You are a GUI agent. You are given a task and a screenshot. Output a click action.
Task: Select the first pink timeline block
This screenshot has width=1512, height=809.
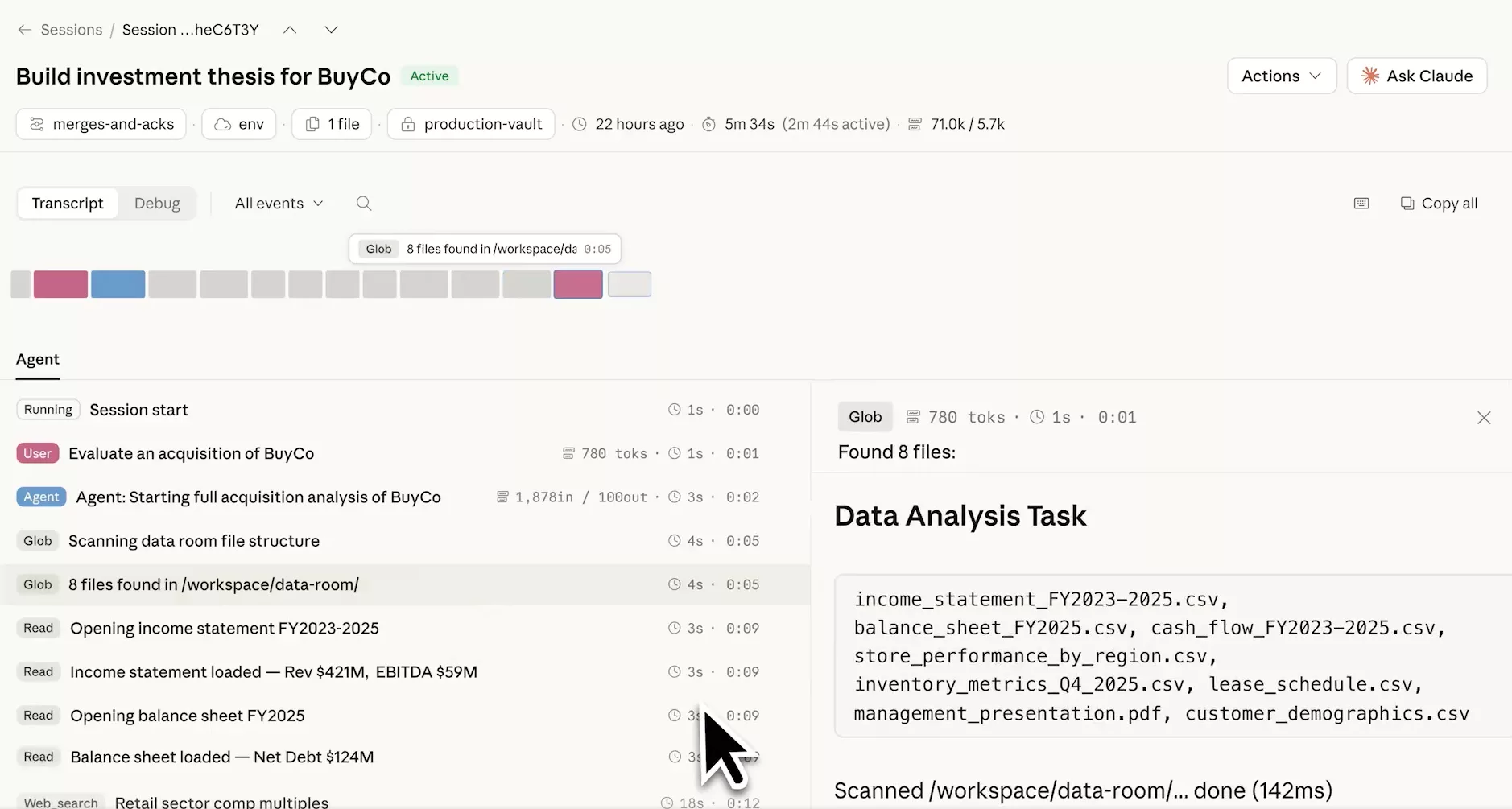(x=60, y=284)
